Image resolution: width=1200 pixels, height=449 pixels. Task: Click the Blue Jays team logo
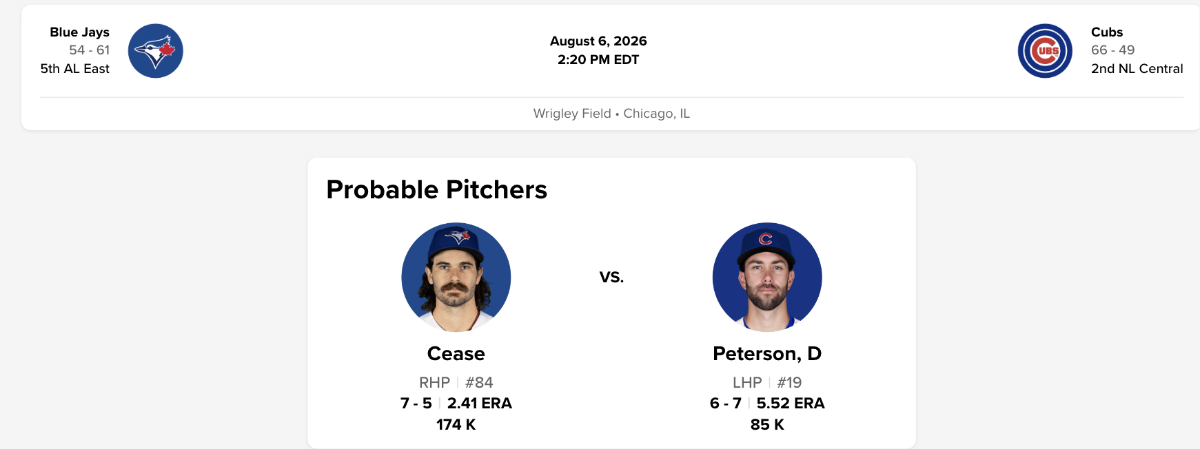[x=156, y=50]
